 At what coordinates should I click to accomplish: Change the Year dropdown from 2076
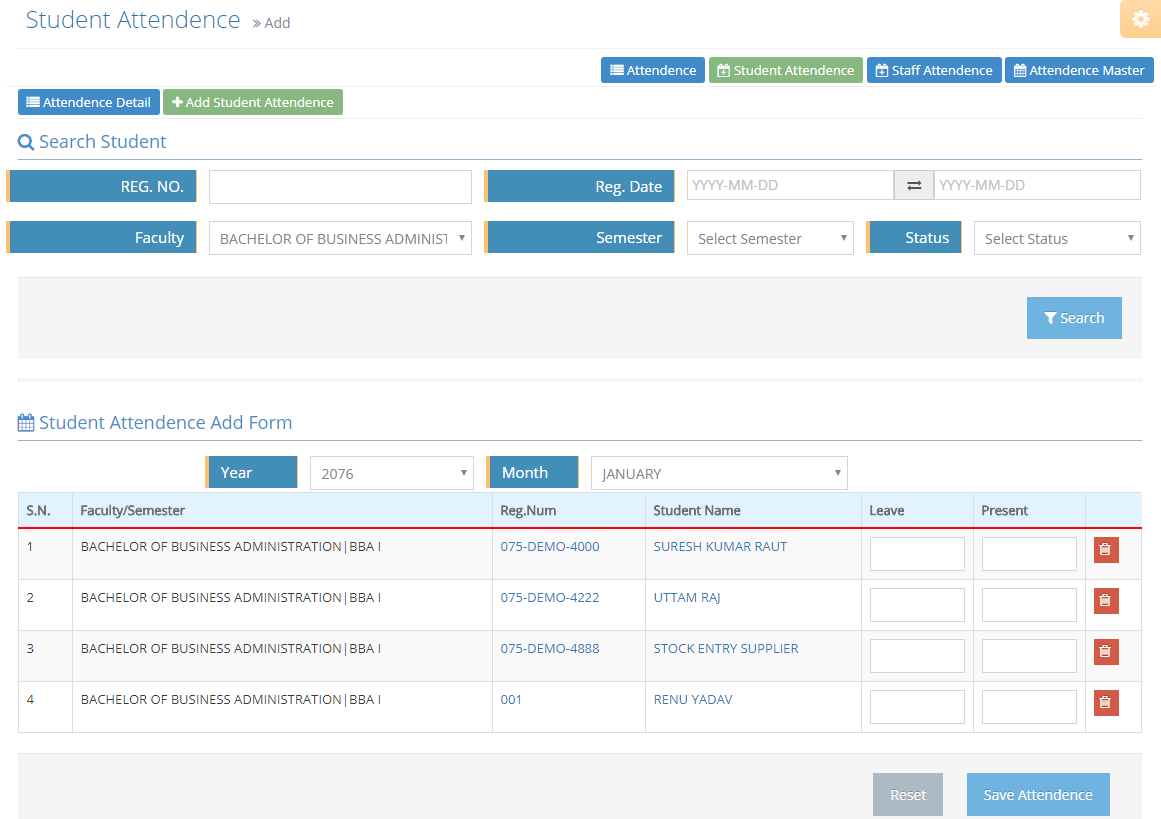[391, 473]
